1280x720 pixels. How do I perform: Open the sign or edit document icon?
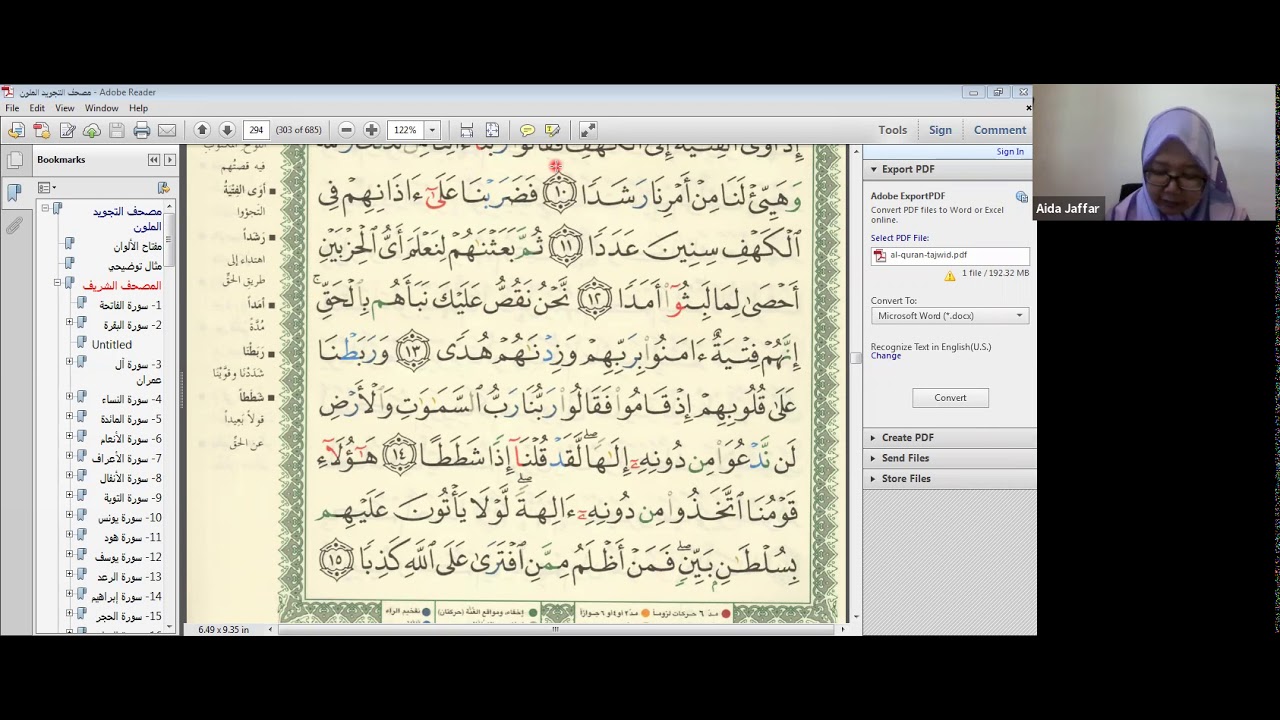[67, 130]
